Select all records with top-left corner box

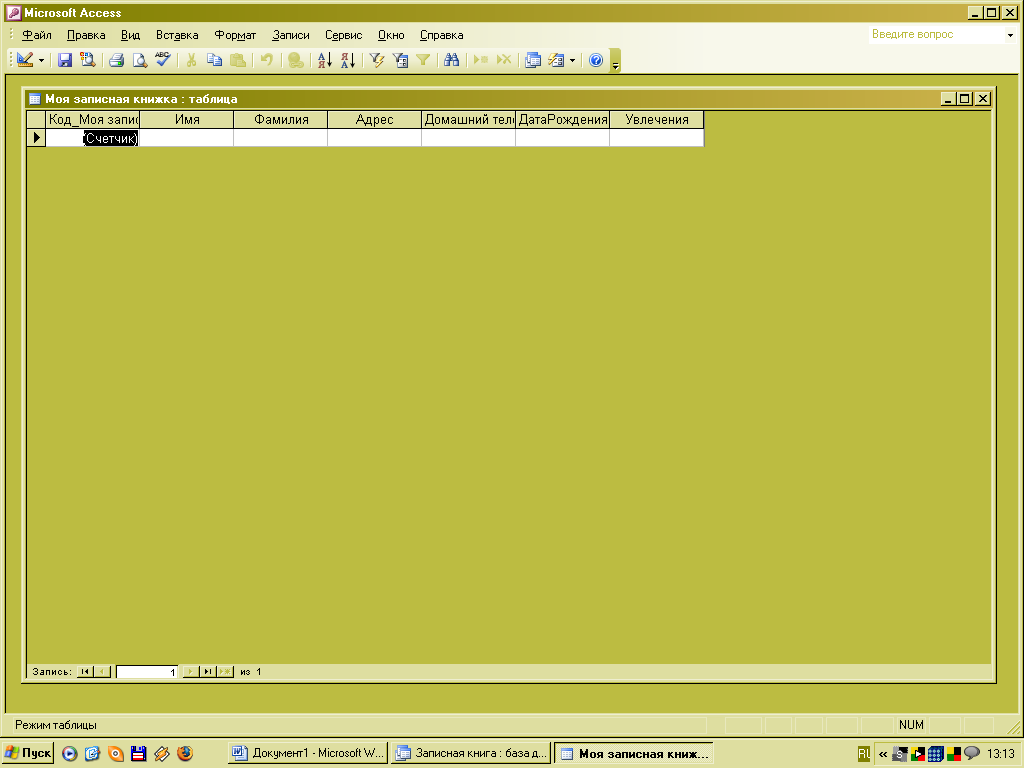tap(36, 120)
